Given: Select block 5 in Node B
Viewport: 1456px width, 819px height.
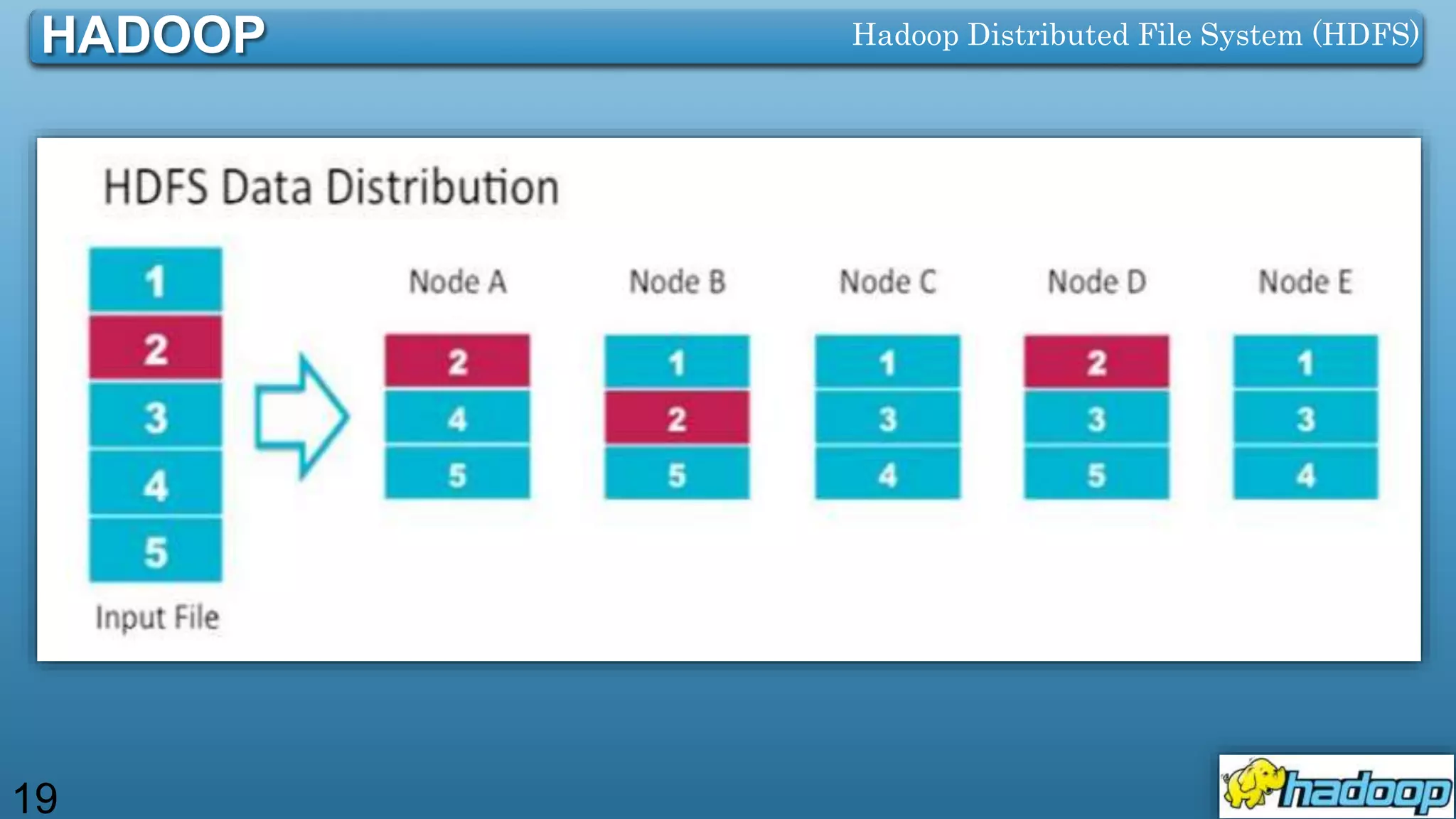Looking at the screenshot, I should [x=677, y=473].
